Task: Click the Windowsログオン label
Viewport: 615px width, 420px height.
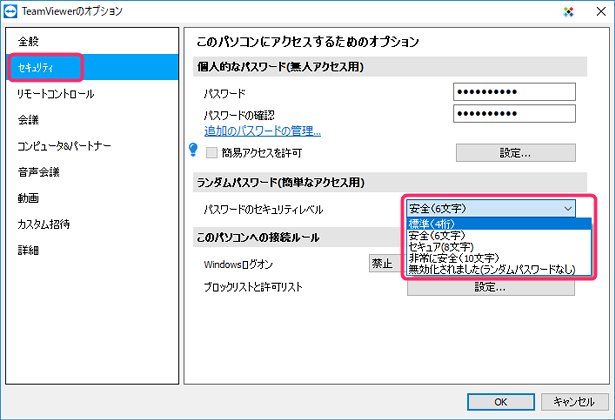Action: point(238,264)
